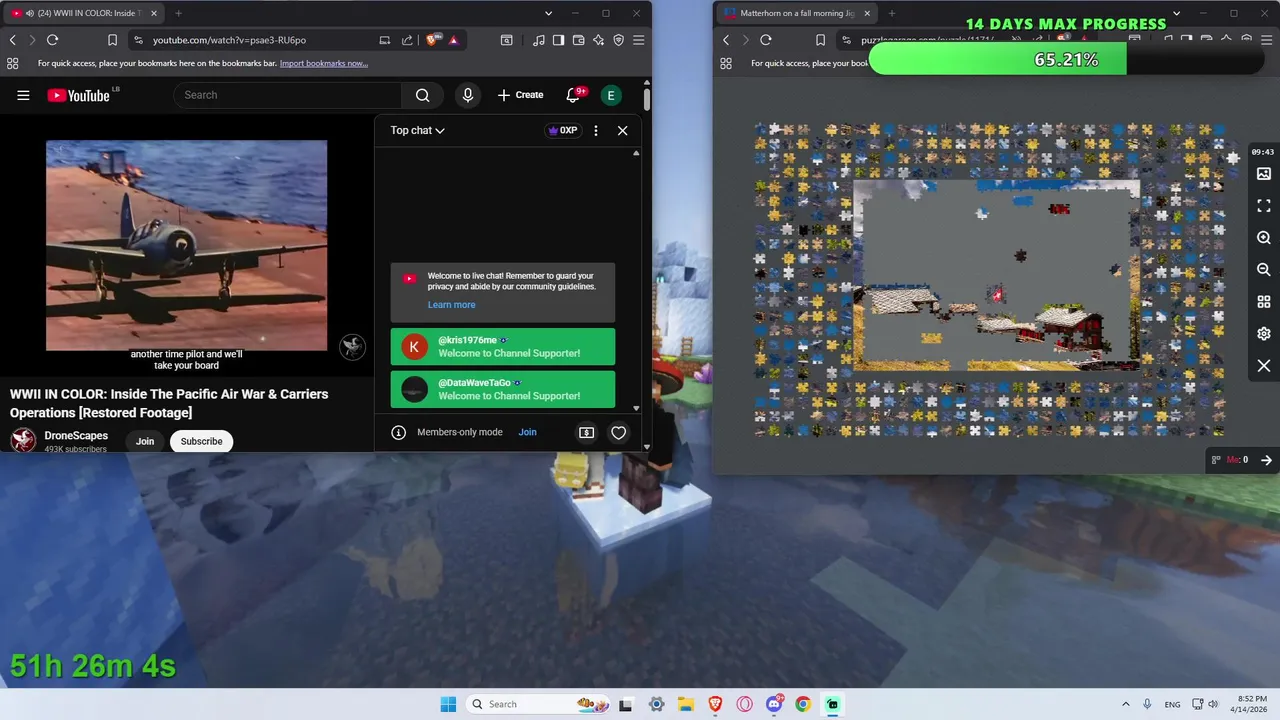
Task: Open a new tab in YouTube window
Action: click(178, 13)
